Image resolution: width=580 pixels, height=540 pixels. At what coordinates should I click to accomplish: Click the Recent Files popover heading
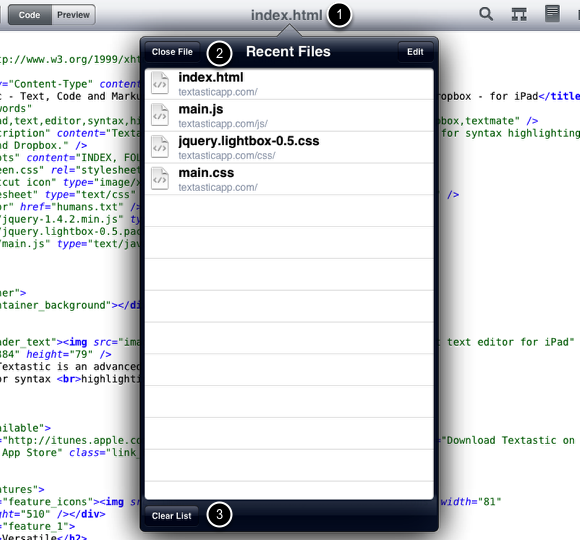point(288,51)
